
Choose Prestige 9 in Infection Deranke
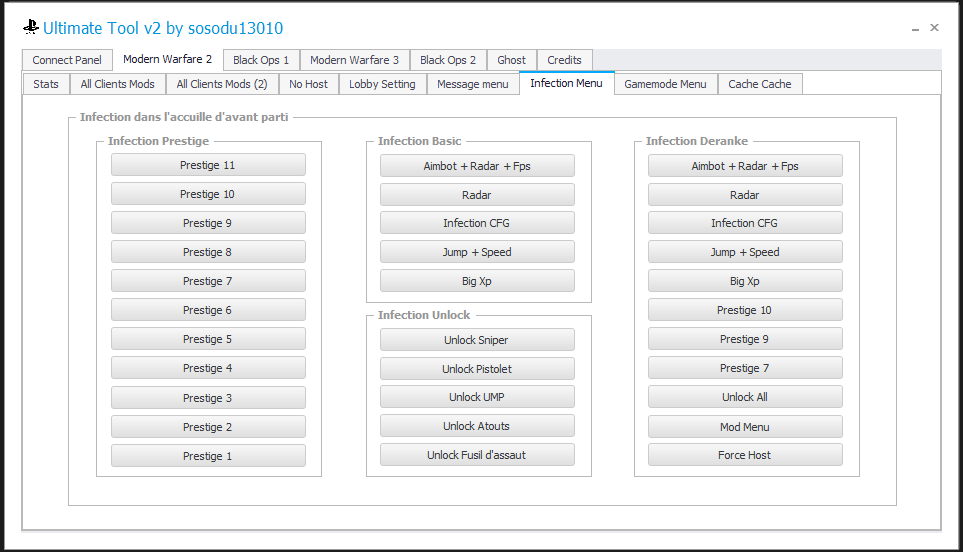pyautogui.click(x=745, y=339)
